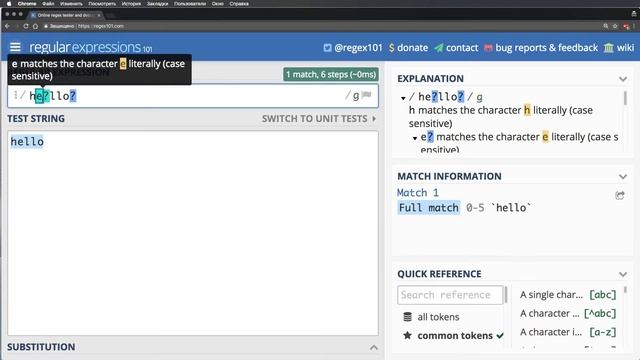Bookmark page with star icon
The image size is (640, 360).
click(x=615, y=26)
